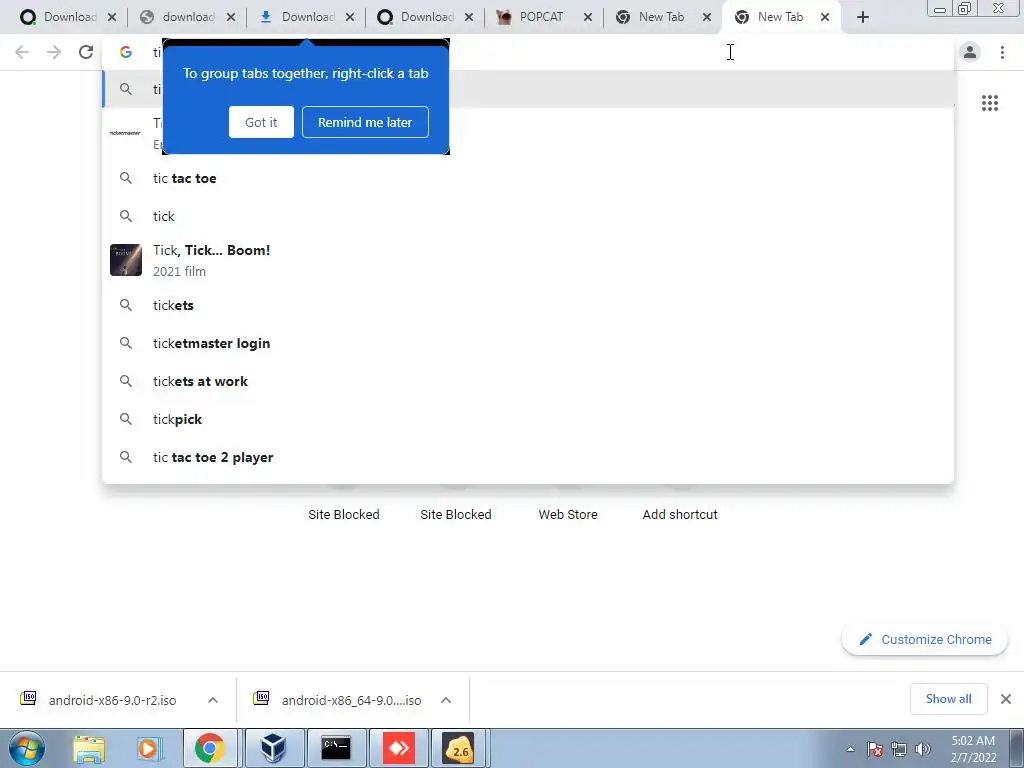Click the search icon beside 'tickets at work'
Image resolution: width=1024 pixels, height=768 pixels.
coord(125,381)
